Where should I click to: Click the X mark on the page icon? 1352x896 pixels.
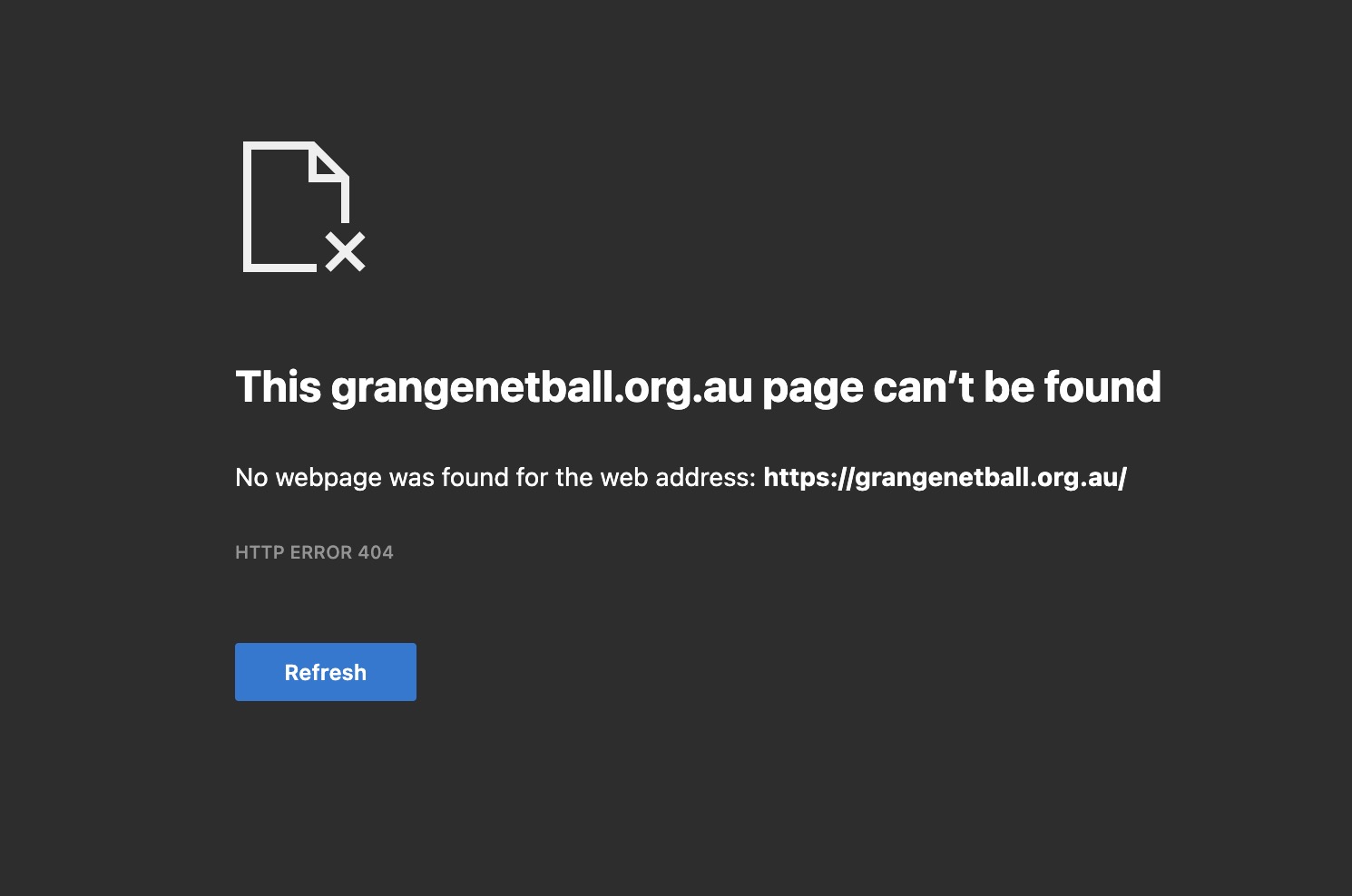[346, 251]
